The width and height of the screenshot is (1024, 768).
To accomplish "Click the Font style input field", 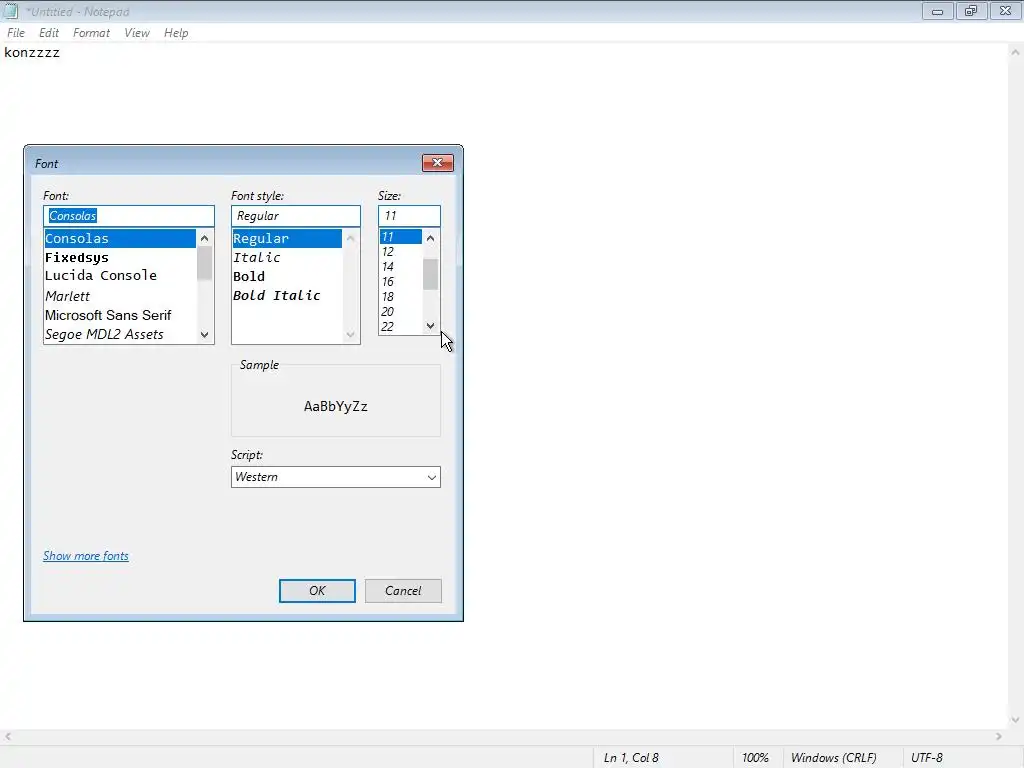I will [x=295, y=216].
